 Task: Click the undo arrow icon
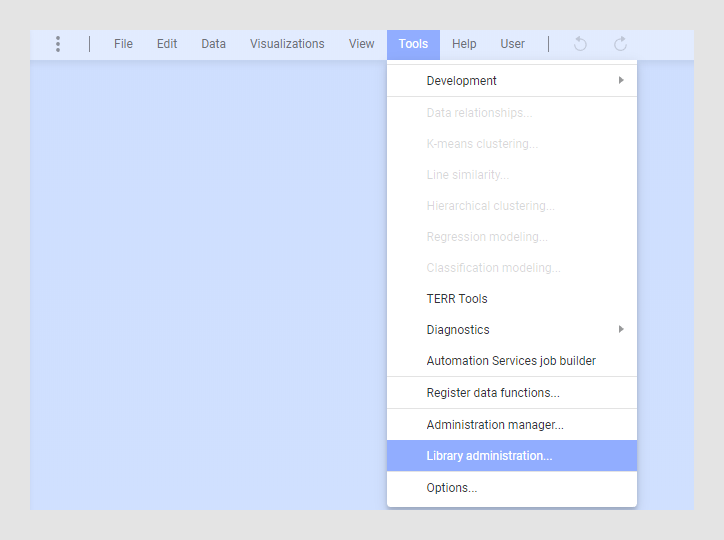(580, 44)
